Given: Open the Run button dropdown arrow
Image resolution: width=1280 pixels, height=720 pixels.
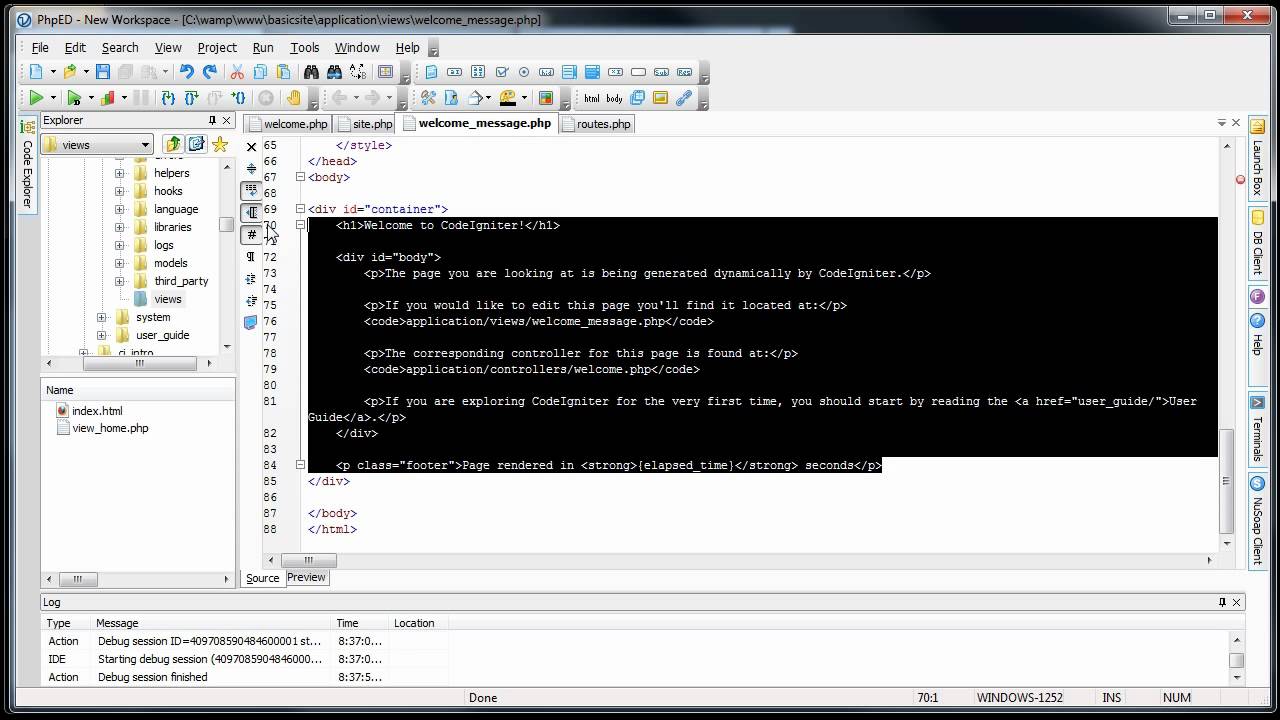Looking at the screenshot, I should (x=53, y=98).
